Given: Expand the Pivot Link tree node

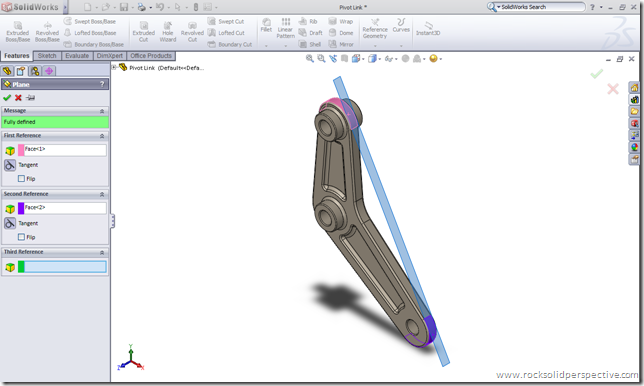Looking at the screenshot, I should (x=115, y=67).
